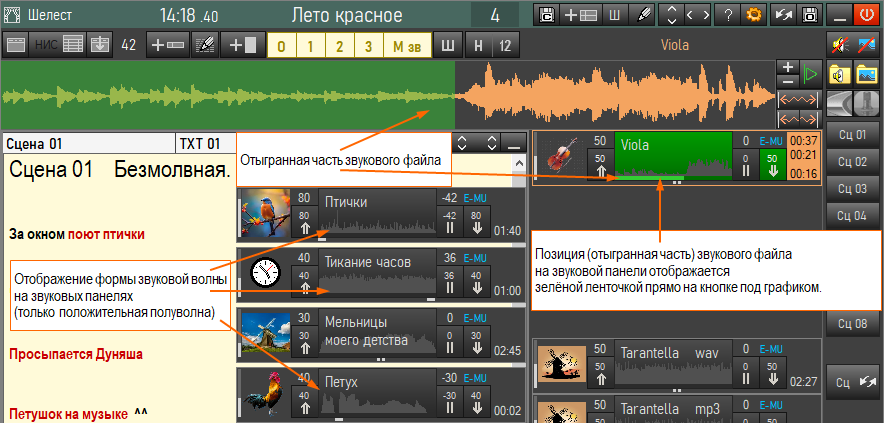Open help with the question mark icon
Image resolution: width=884 pixels, height=423 pixels.
click(x=726, y=15)
